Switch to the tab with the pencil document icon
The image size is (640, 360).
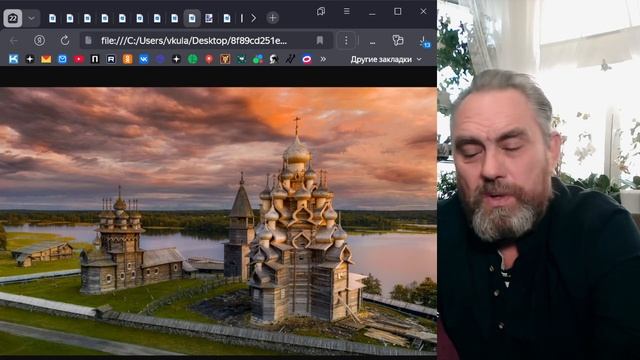pyautogui.click(x=209, y=18)
